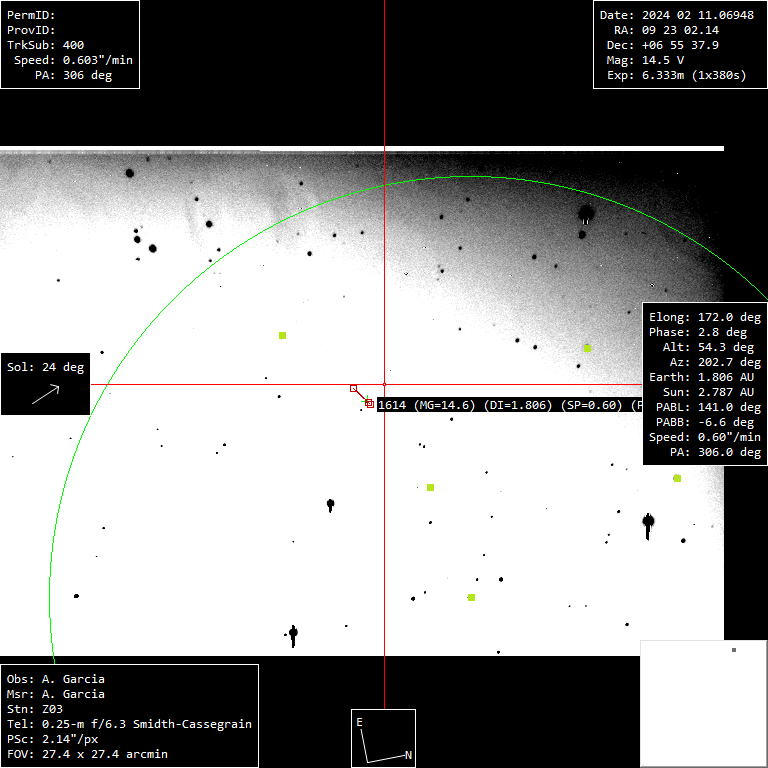This screenshot has width=768, height=768.
Task: Click the 'ProvID:' field
Action: [31, 30]
